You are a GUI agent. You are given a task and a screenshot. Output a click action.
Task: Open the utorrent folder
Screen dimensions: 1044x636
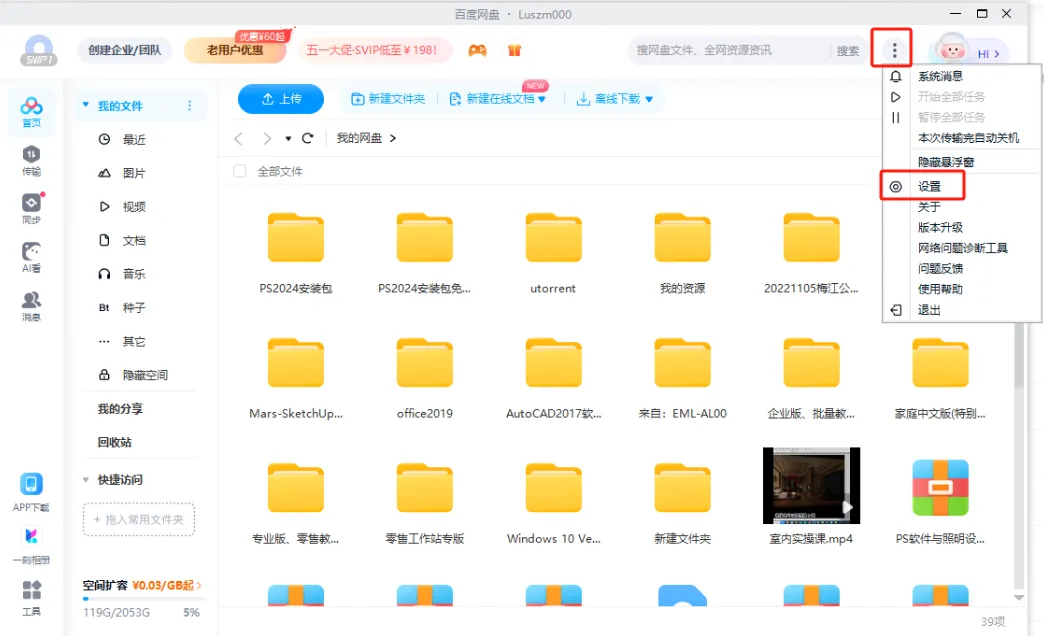tap(553, 253)
